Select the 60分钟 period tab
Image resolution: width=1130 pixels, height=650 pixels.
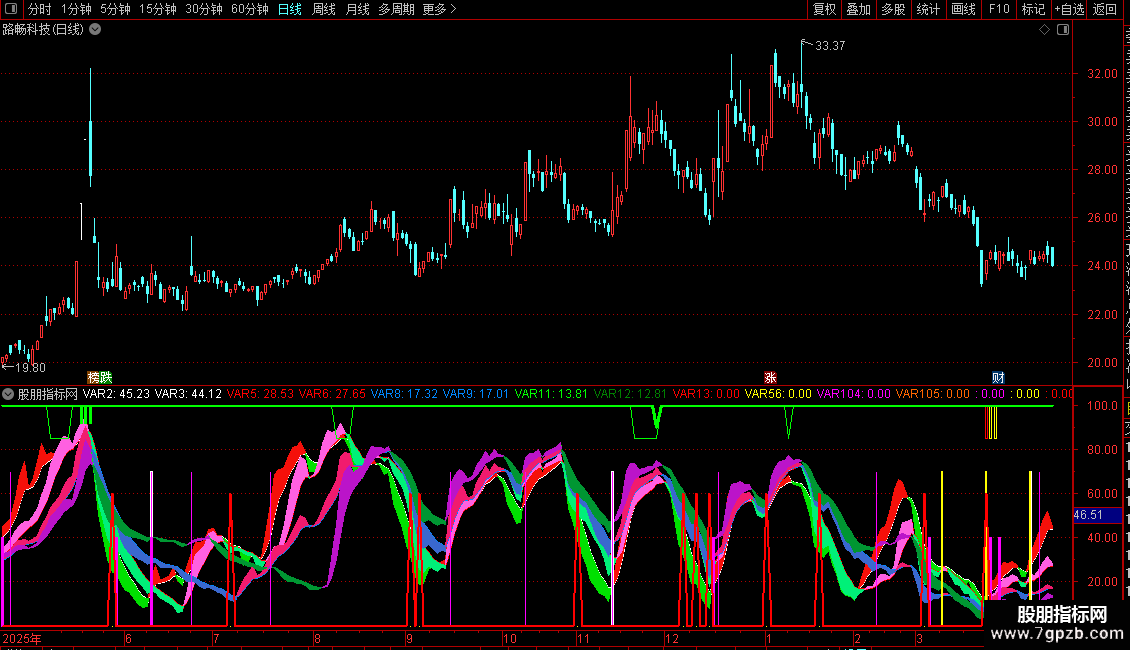[x=250, y=9]
